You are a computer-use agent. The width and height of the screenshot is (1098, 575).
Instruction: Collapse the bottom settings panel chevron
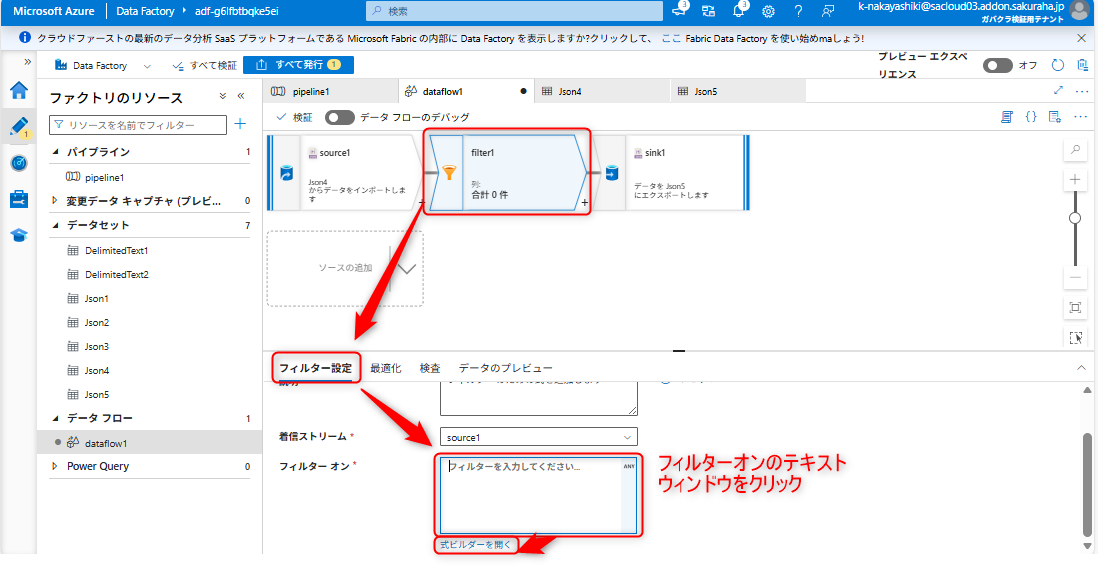(x=1081, y=368)
